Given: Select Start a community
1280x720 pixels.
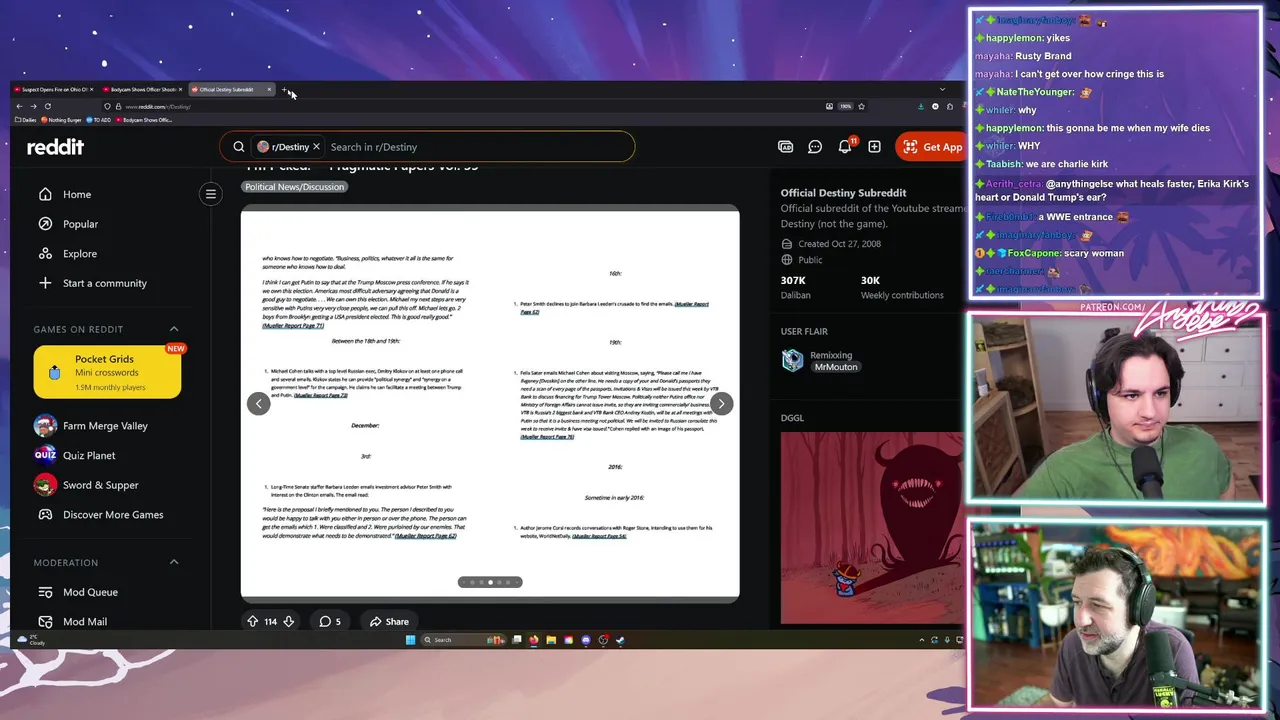Looking at the screenshot, I should coord(107,283).
